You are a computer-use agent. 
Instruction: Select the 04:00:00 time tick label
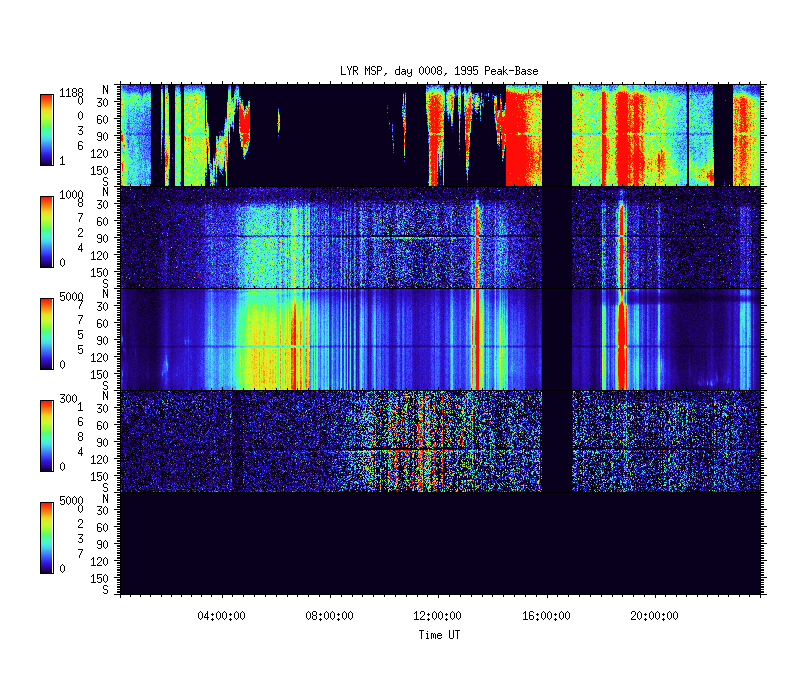(226, 617)
